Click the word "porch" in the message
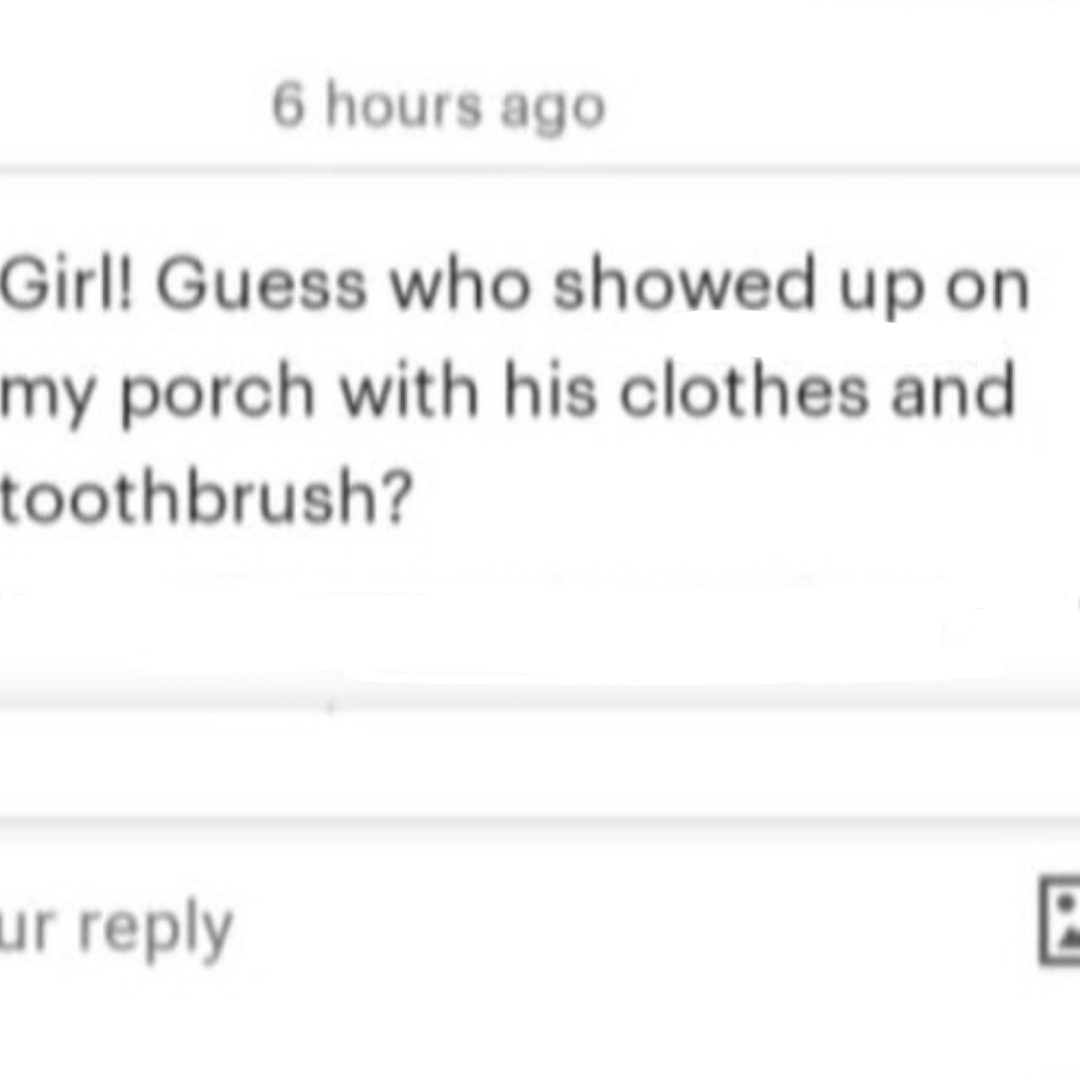 [x=217, y=393]
